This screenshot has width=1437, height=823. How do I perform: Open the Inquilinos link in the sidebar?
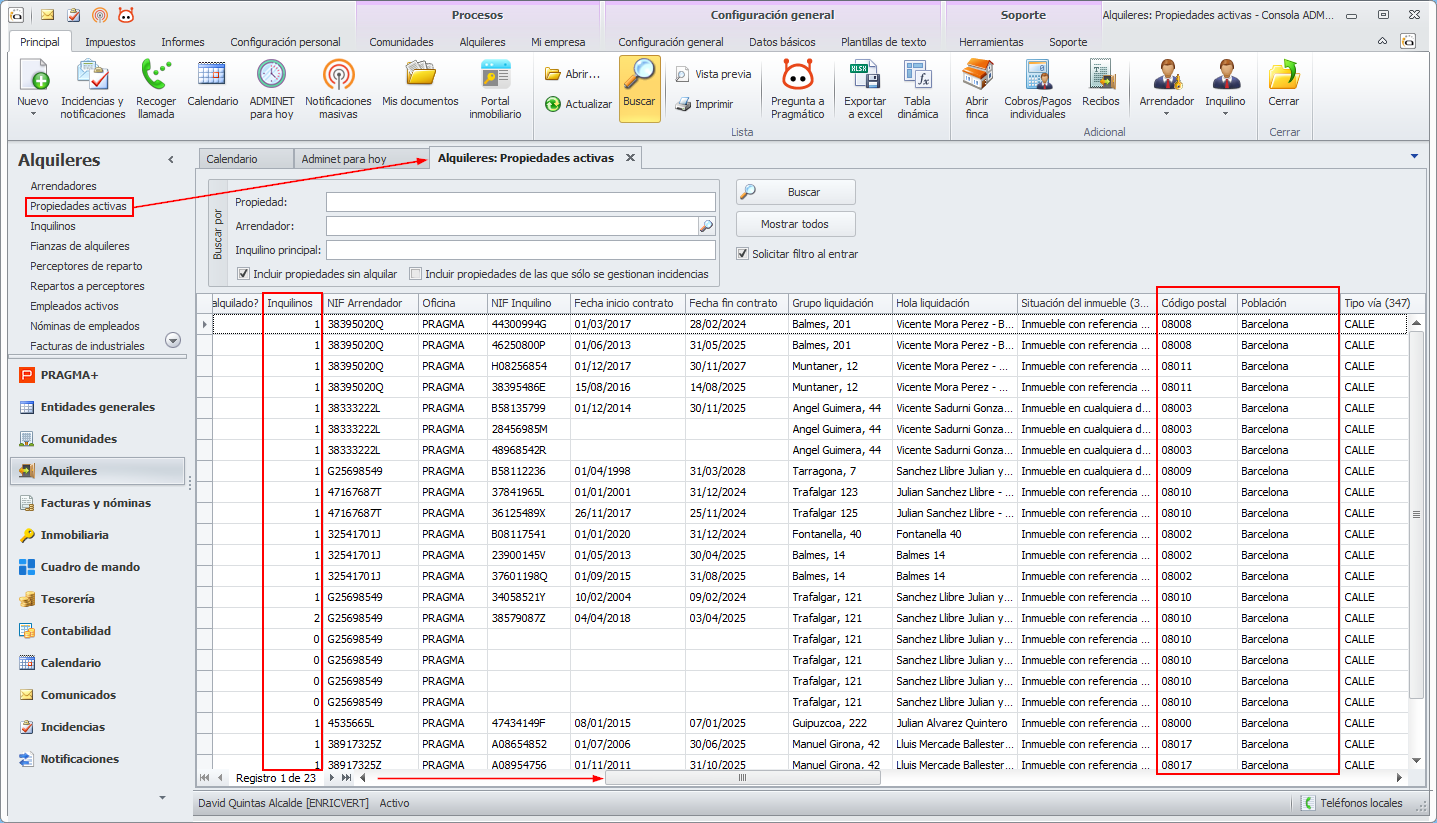tap(53, 226)
